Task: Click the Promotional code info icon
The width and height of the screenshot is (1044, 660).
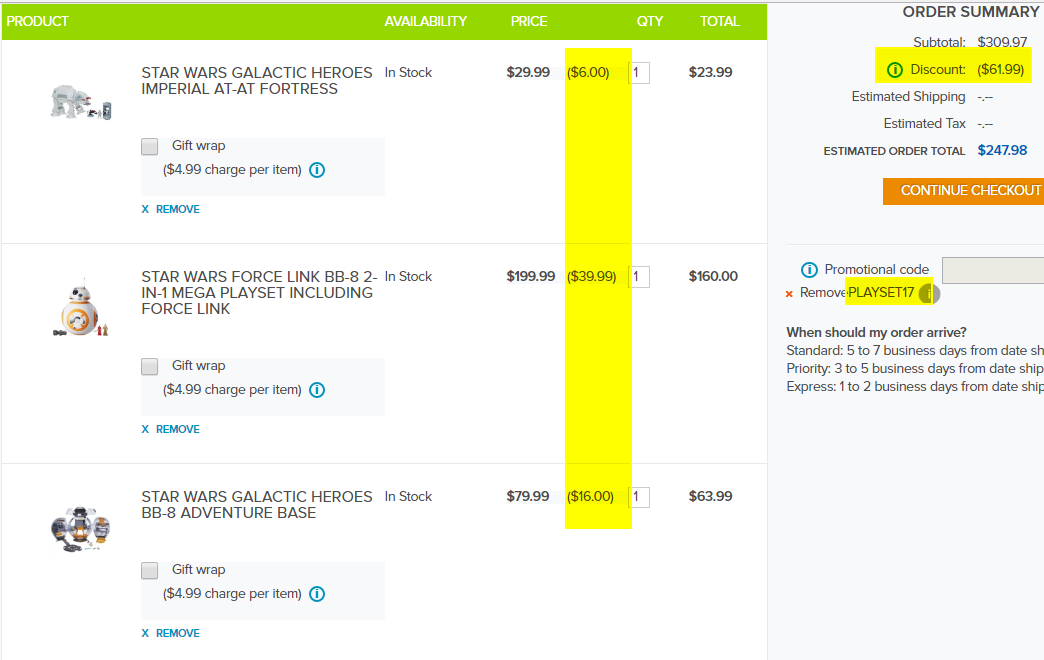Action: coord(810,270)
